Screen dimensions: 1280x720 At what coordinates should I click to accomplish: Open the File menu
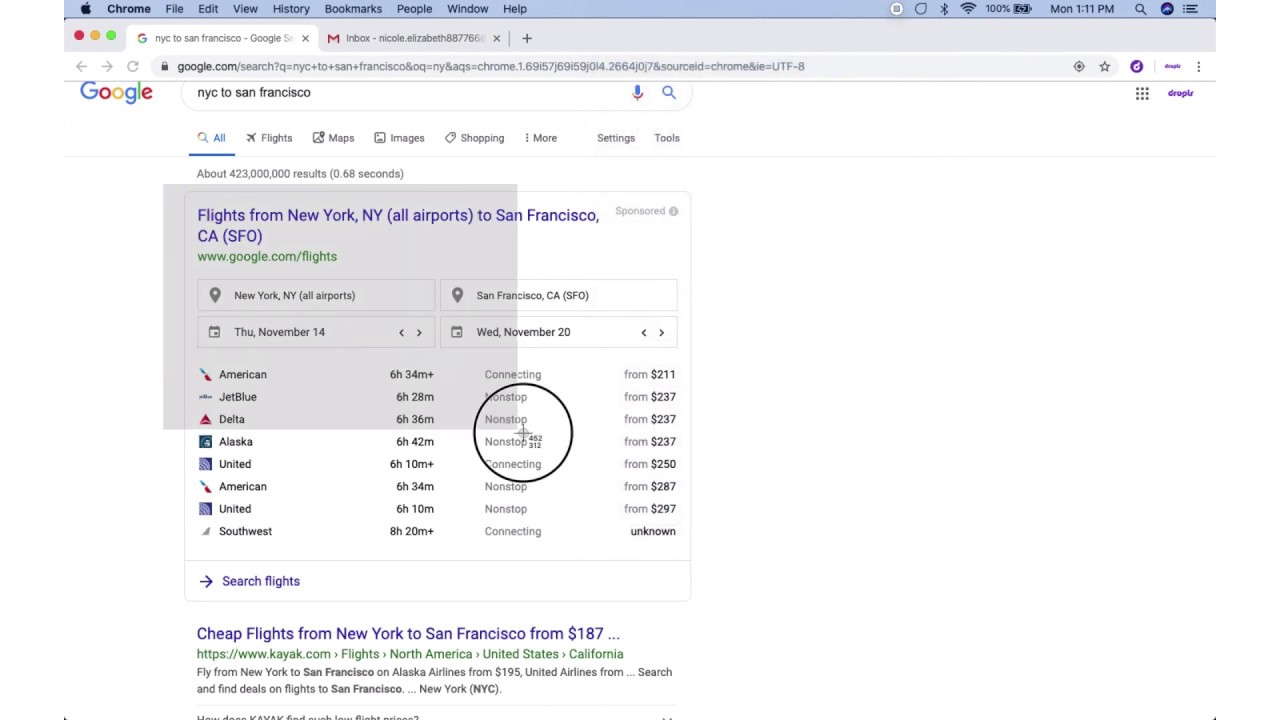pos(174,9)
